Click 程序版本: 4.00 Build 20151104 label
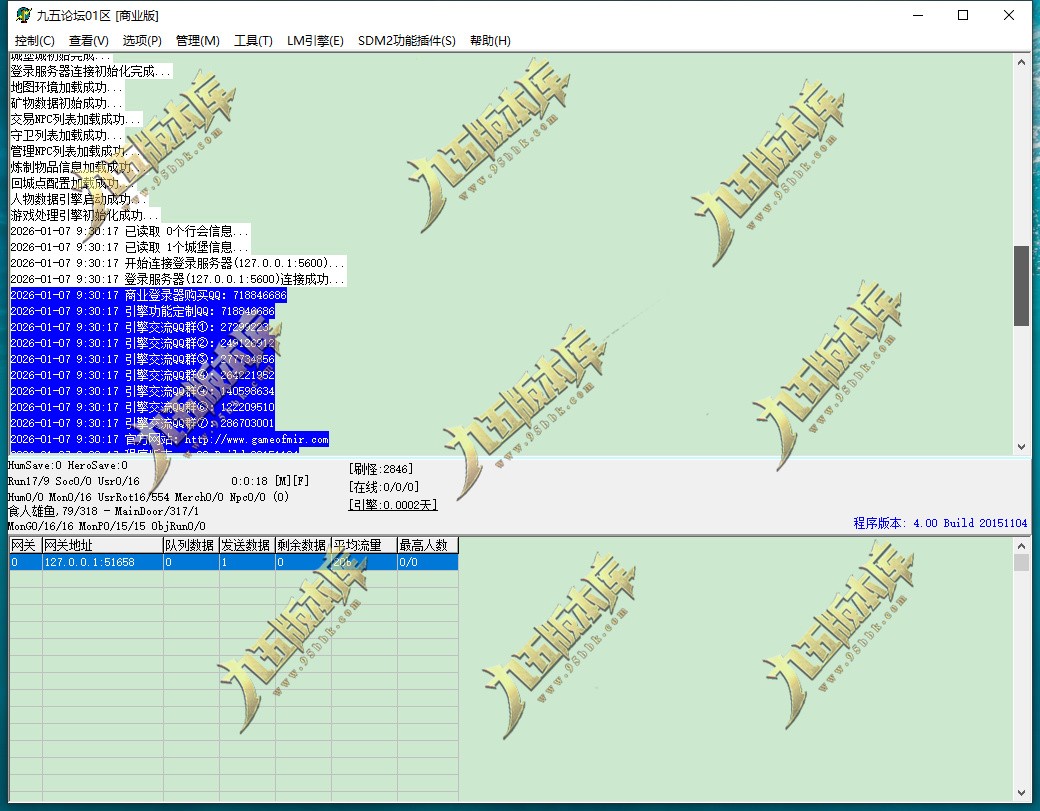This screenshot has height=811, width=1040. [x=940, y=523]
